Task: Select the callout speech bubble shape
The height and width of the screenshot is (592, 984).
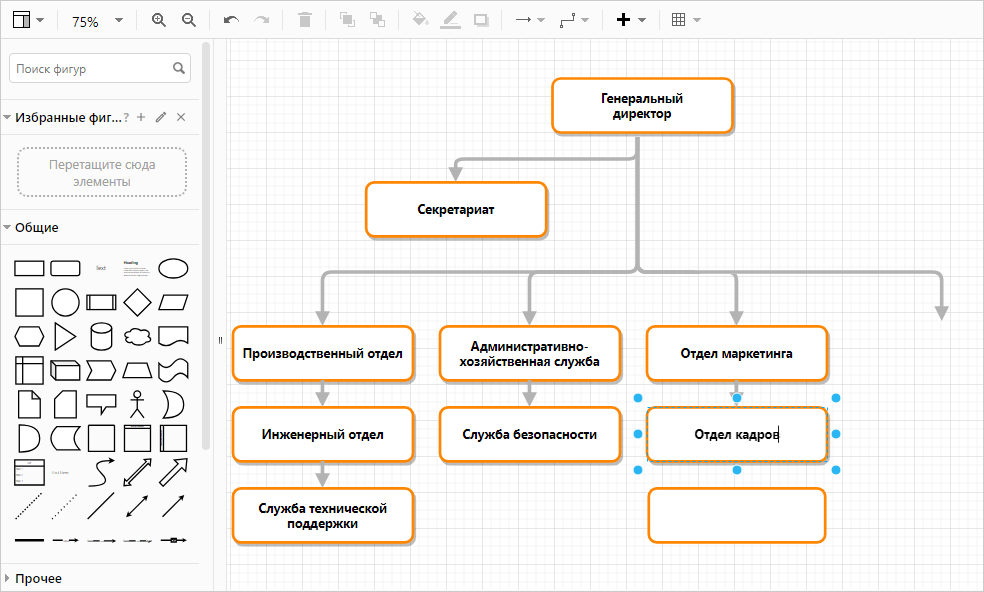Action: point(101,404)
